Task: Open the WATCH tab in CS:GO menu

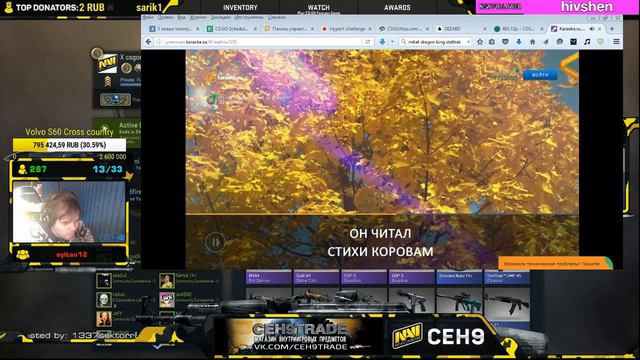Action: point(319,7)
